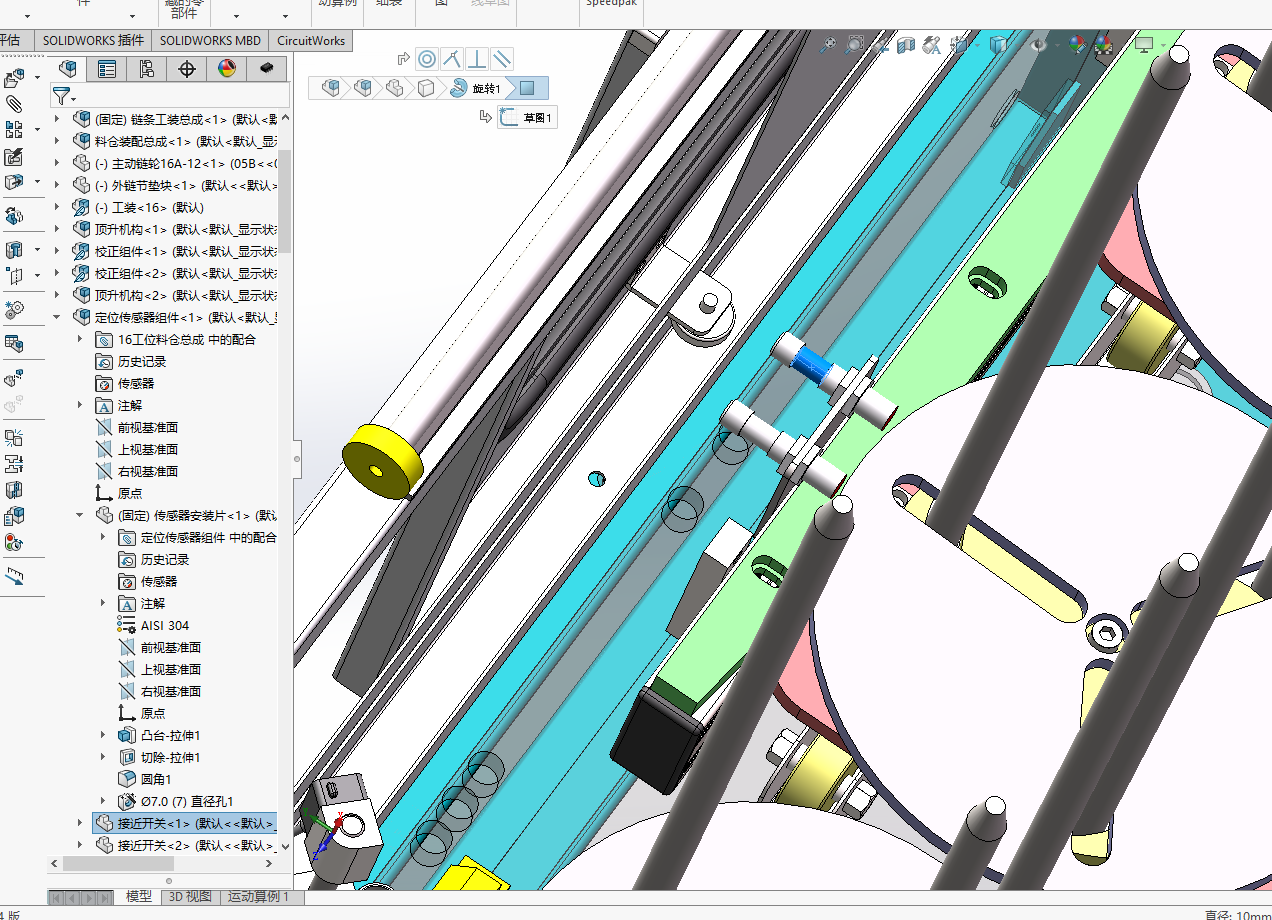Click 旋转1 feature in breadcrumb
The height and width of the screenshot is (920, 1272).
(475, 88)
